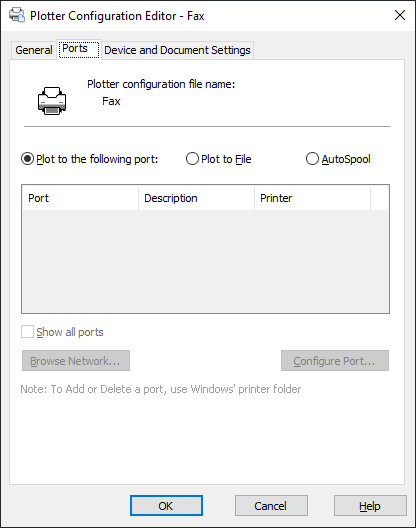Click Cancel to discard changes
416x528 pixels.
[x=271, y=505]
